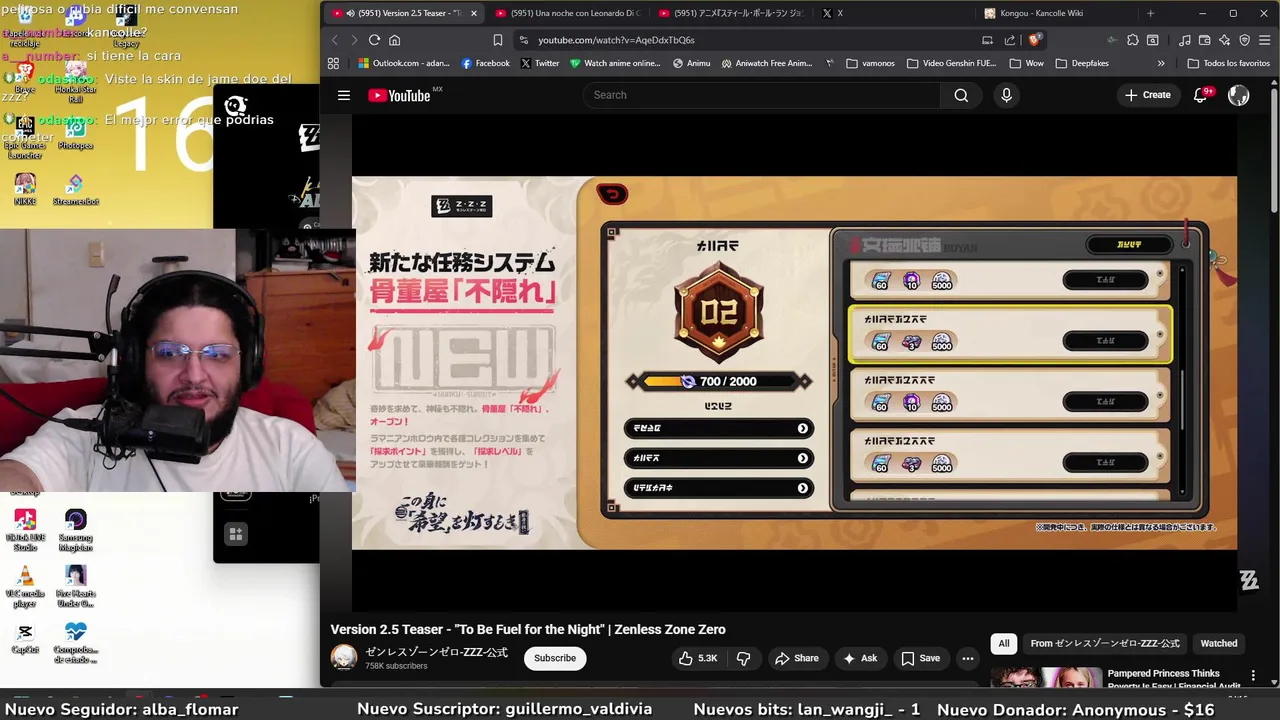Click the browser address bar URL
Viewport: 1280px width, 720px height.
[x=616, y=40]
